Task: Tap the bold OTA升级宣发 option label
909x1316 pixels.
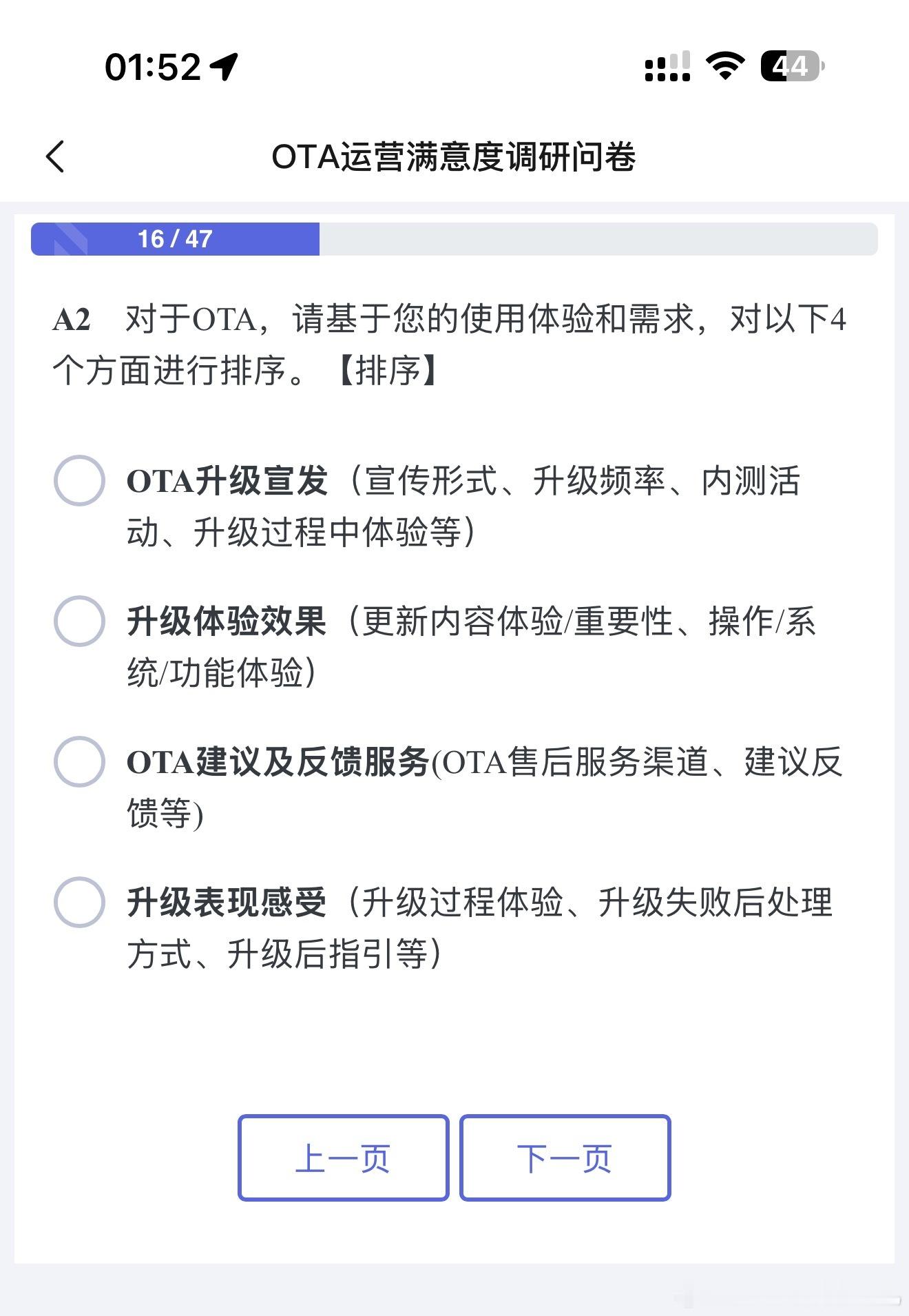Action: click(227, 481)
